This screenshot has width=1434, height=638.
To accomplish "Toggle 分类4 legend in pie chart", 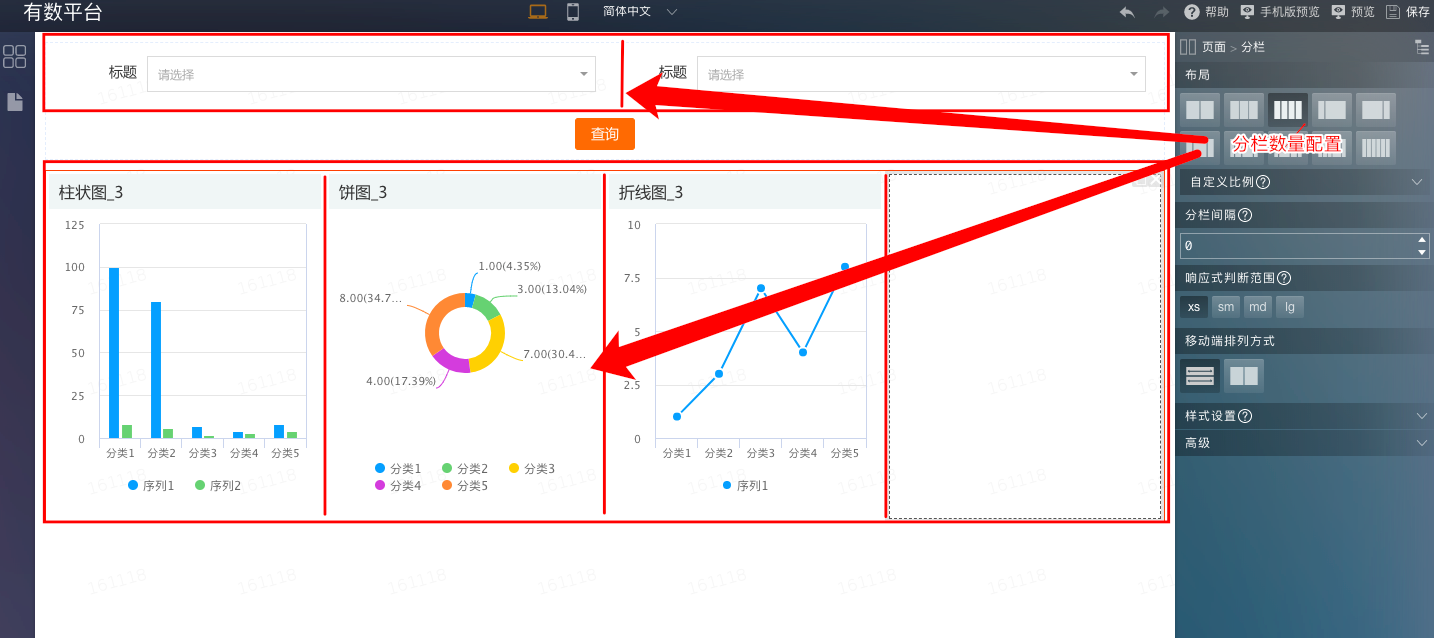I will click(398, 486).
